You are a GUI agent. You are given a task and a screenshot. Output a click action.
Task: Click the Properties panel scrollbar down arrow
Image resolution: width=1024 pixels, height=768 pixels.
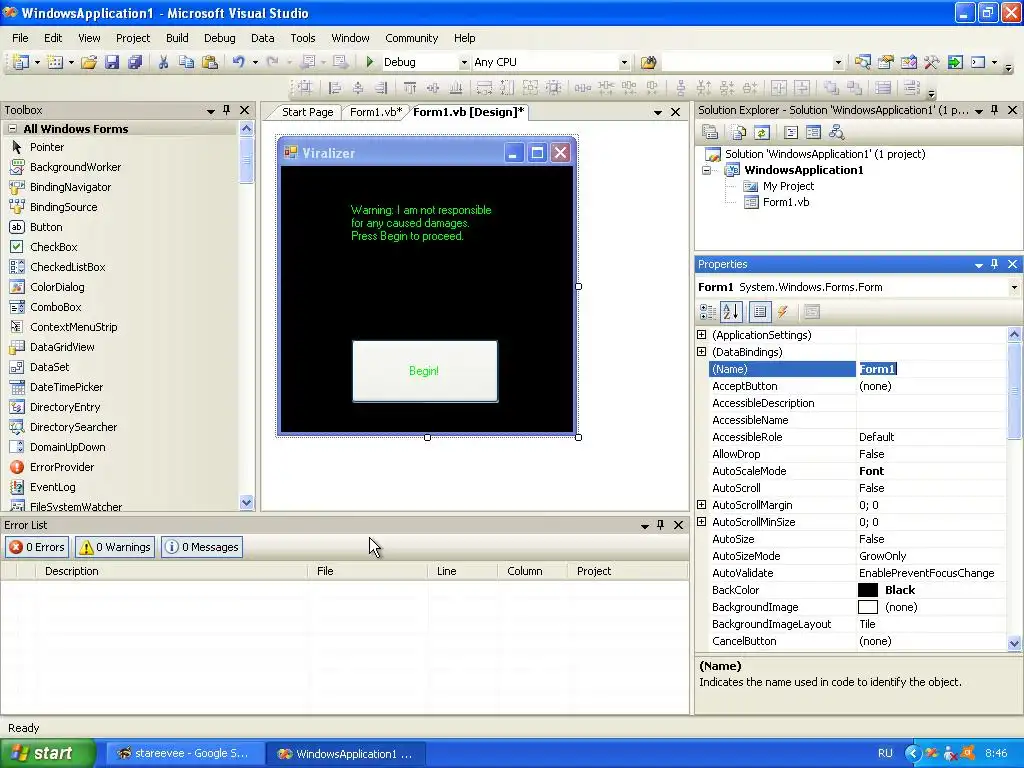[x=1014, y=643]
